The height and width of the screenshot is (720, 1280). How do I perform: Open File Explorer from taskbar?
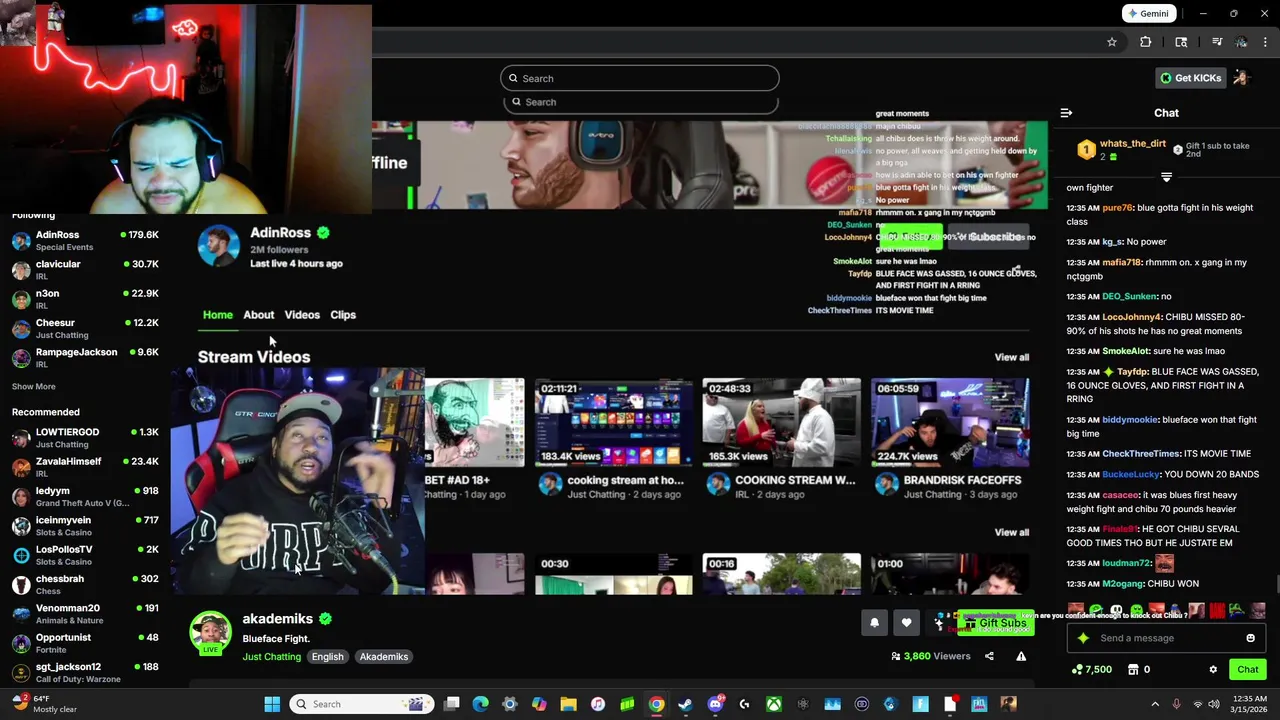click(x=568, y=704)
